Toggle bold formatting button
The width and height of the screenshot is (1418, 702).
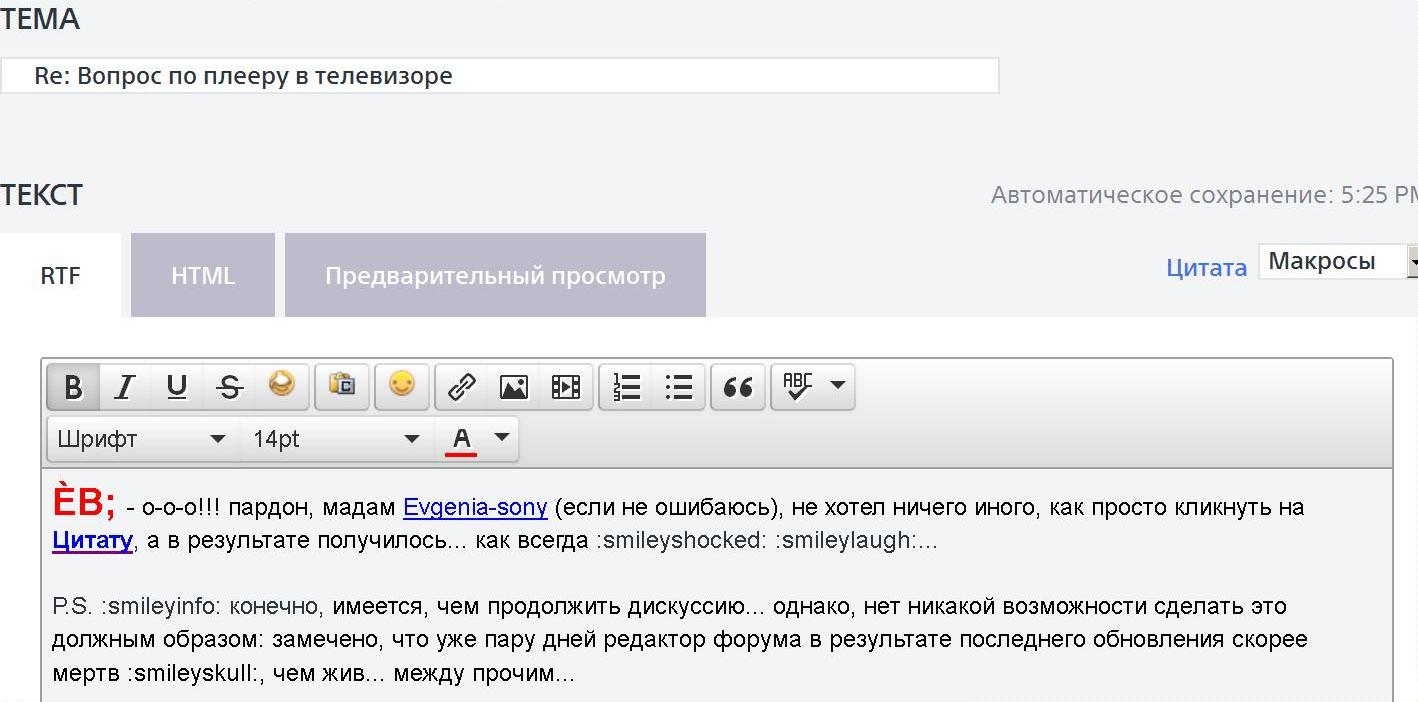[73, 387]
